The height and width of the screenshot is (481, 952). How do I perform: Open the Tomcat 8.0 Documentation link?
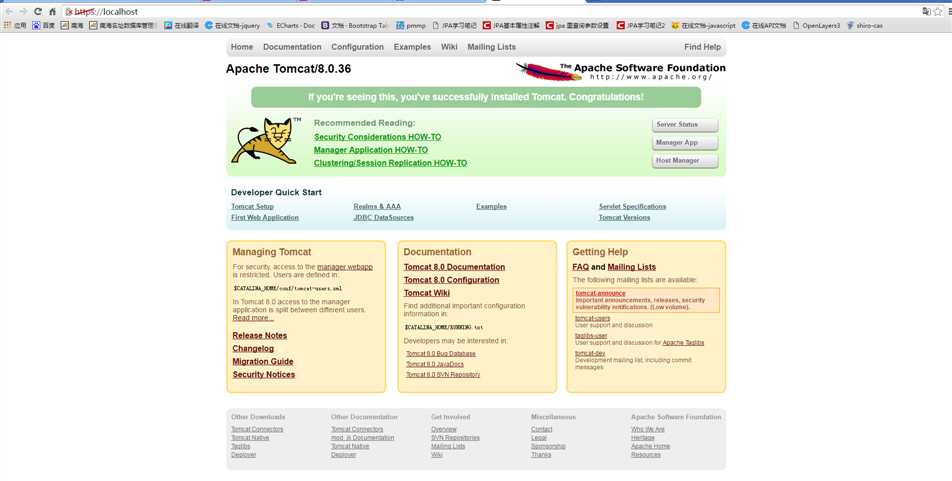[x=454, y=267]
